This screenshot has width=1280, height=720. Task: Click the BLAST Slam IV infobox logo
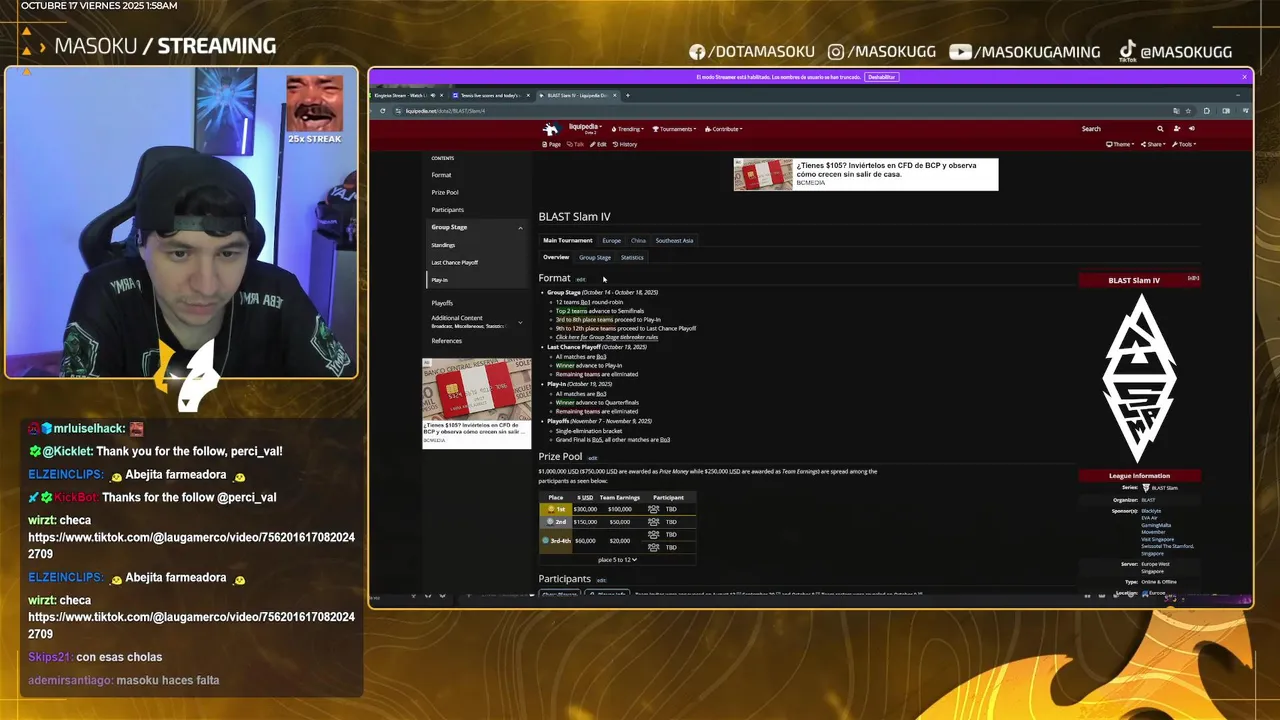(x=1139, y=378)
